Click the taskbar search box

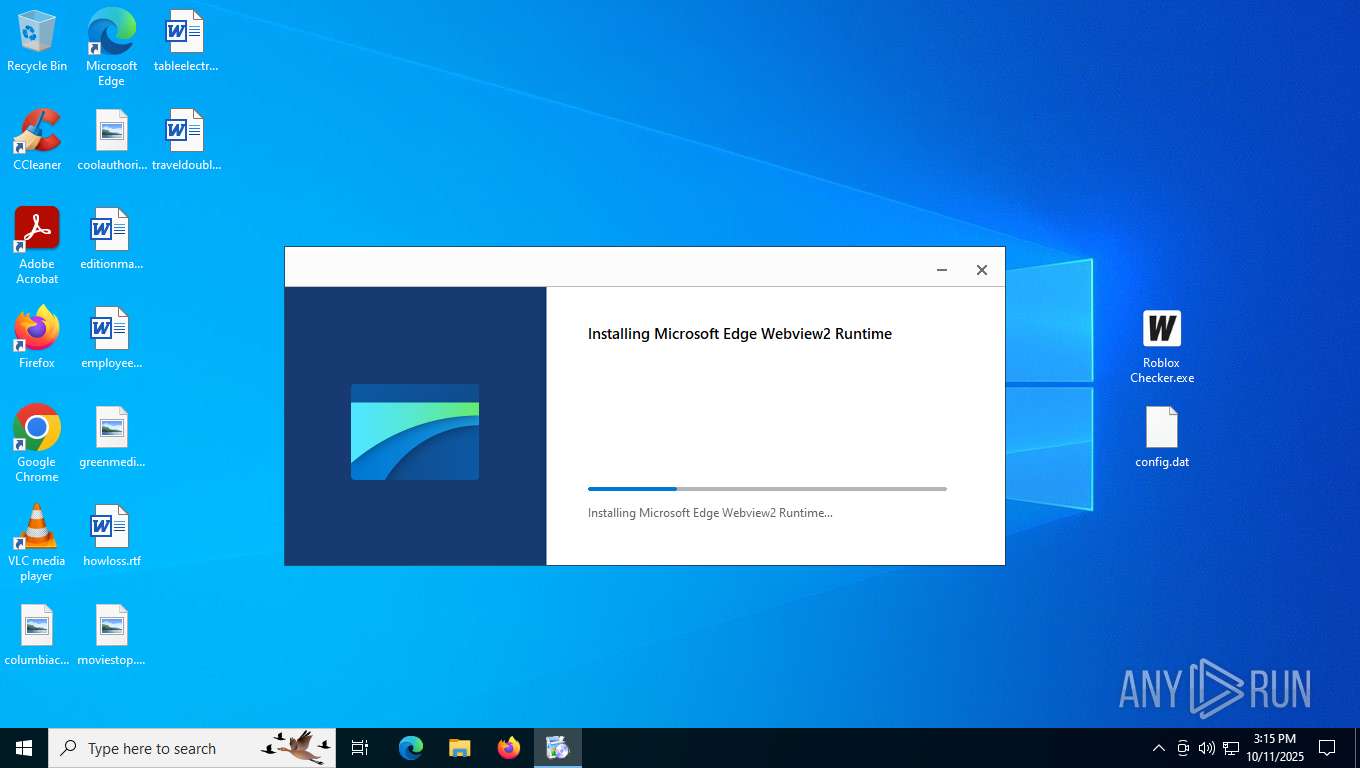pos(192,748)
